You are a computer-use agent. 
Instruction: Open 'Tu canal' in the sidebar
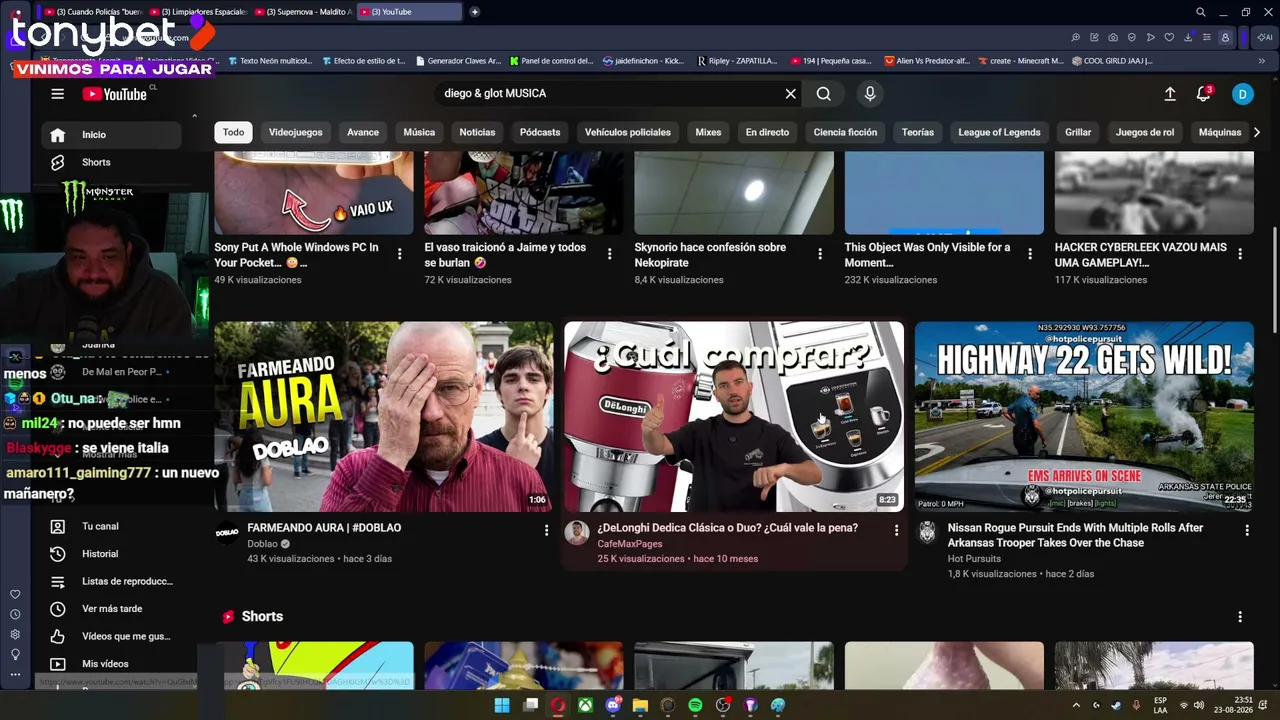click(x=112, y=526)
